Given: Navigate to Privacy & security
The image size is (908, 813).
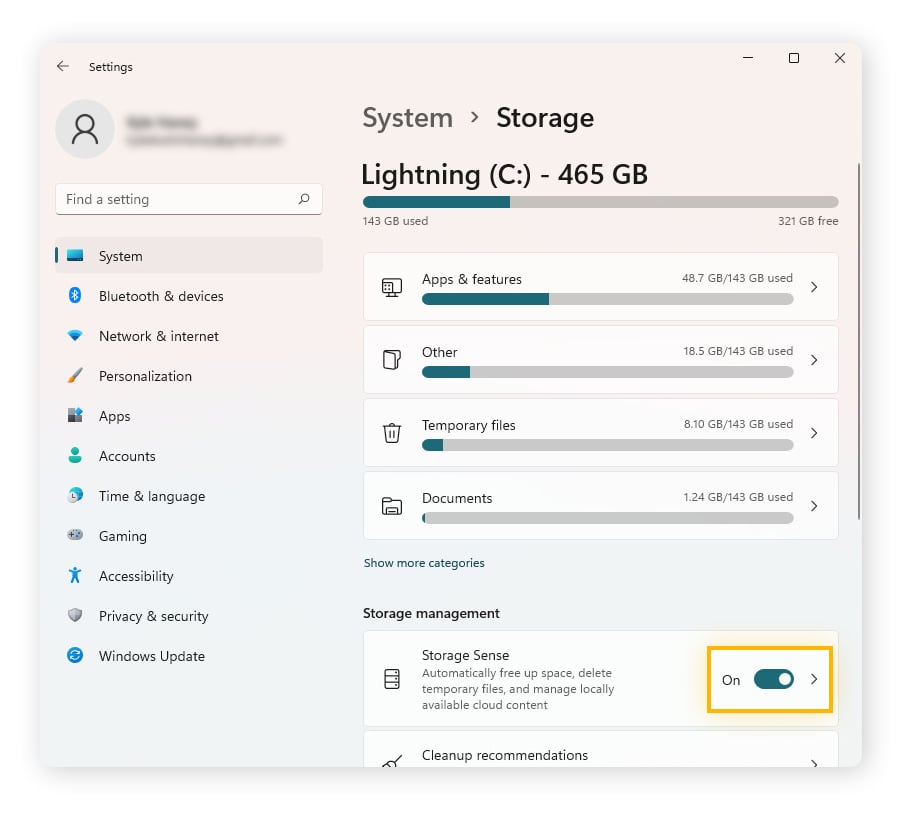Looking at the screenshot, I should [154, 616].
